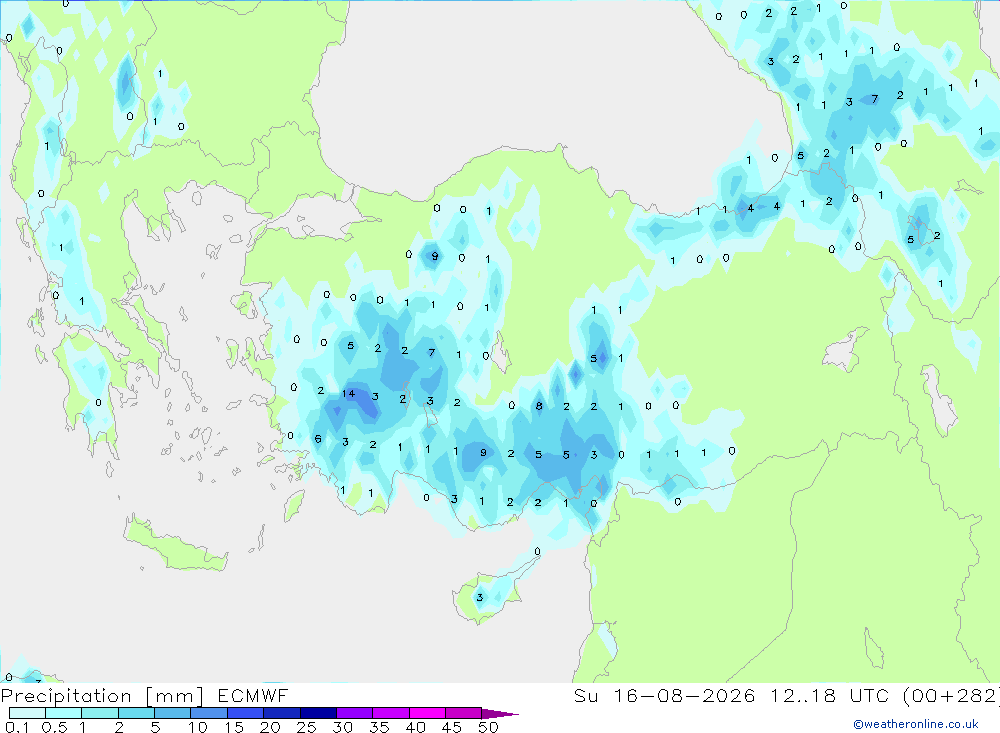Click the 'ECMWF' model label
The width and height of the screenshot is (1000, 733).
(x=253, y=695)
